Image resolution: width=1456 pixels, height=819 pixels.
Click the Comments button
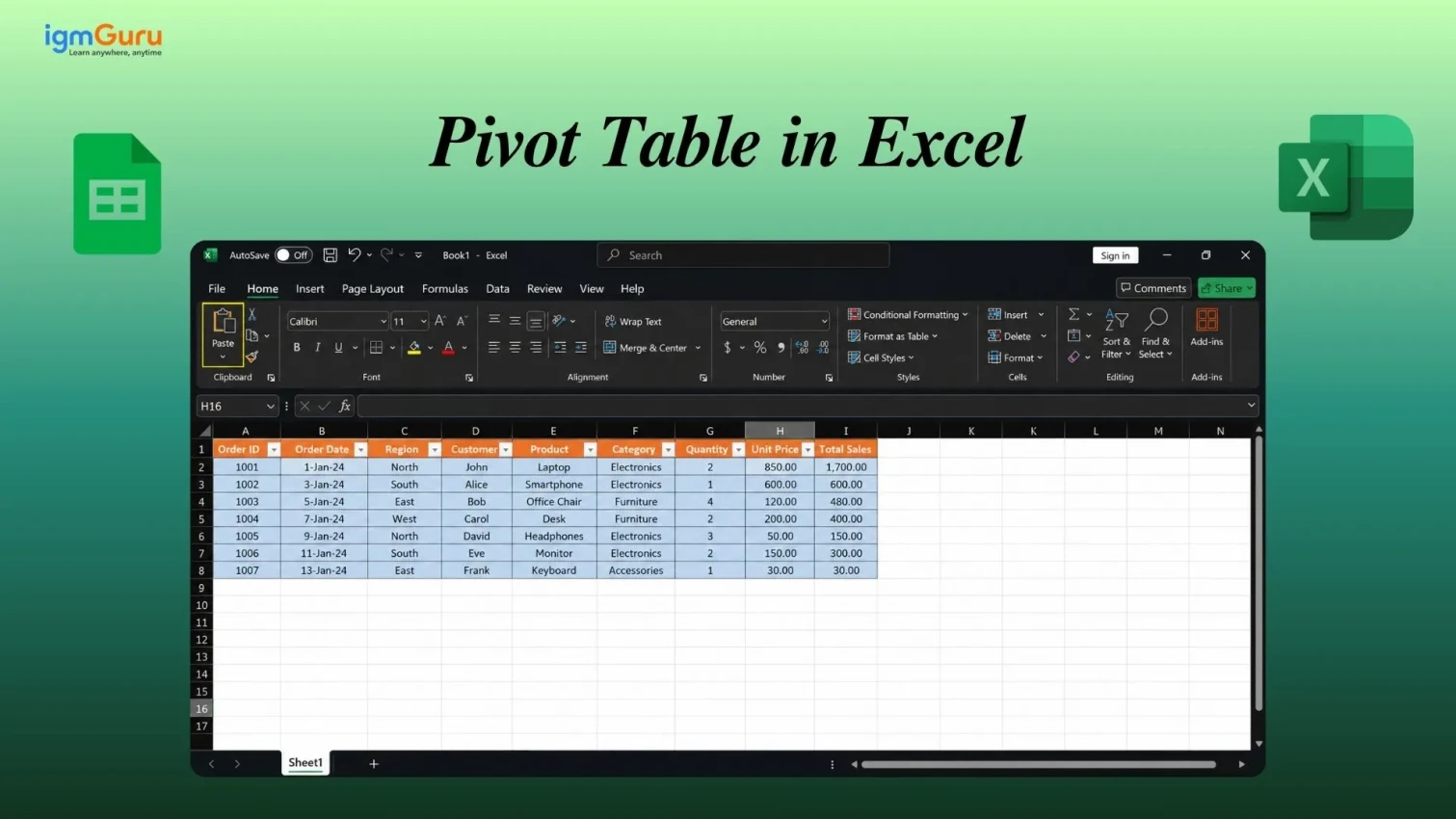click(1153, 288)
